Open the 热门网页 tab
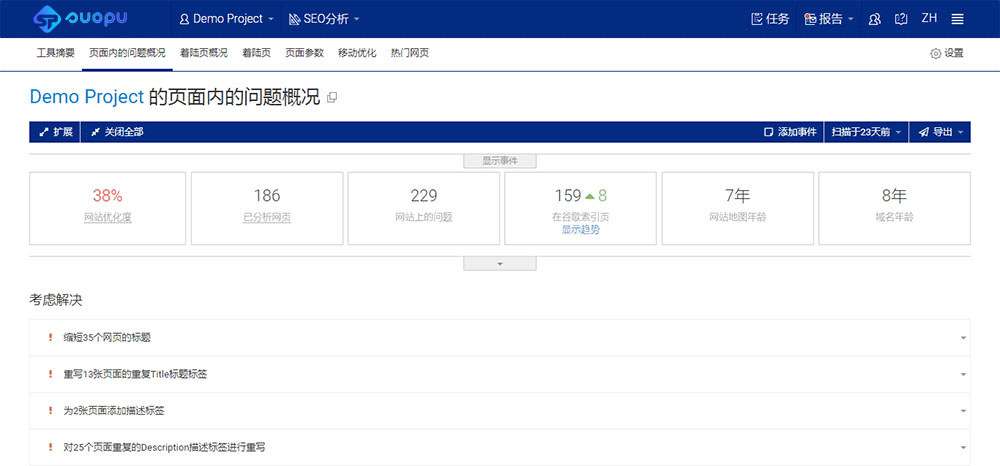Image resolution: width=1000 pixels, height=466 pixels. coord(409,54)
